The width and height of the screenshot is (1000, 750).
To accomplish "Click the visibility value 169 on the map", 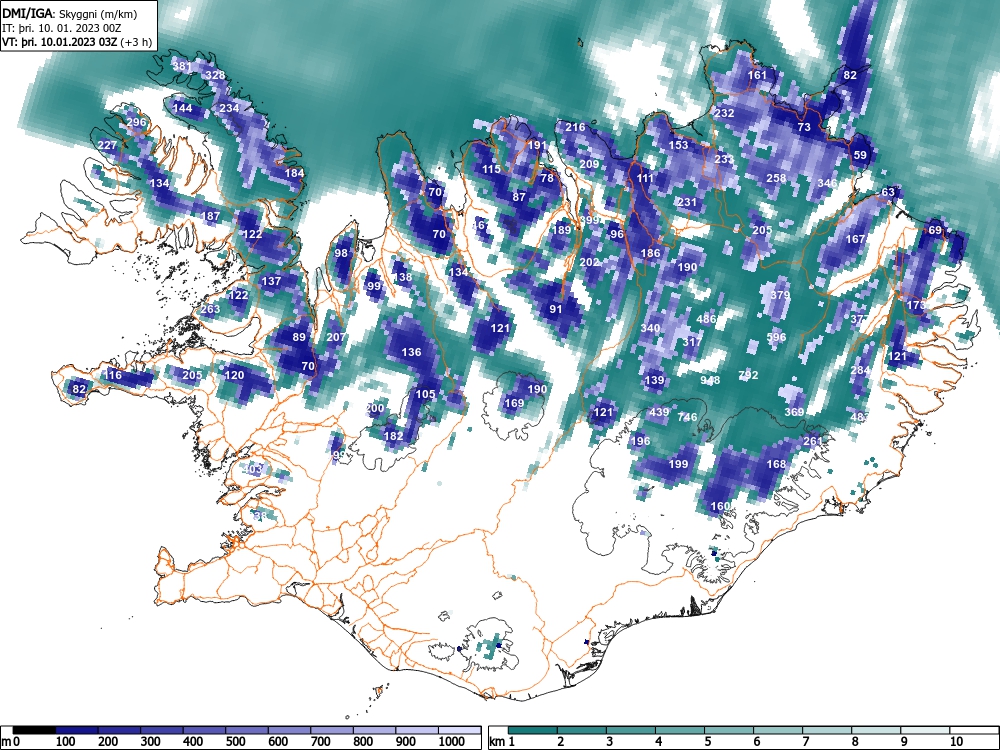I will pos(514,403).
